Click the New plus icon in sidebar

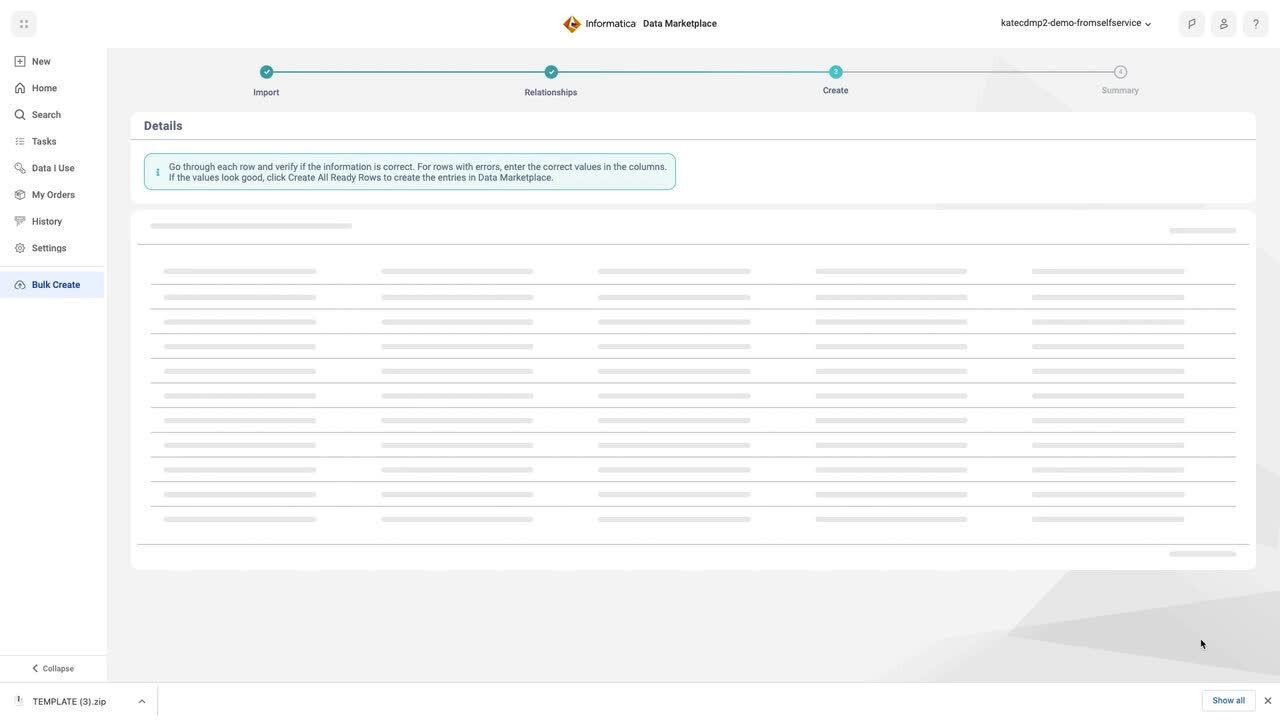pos(20,62)
